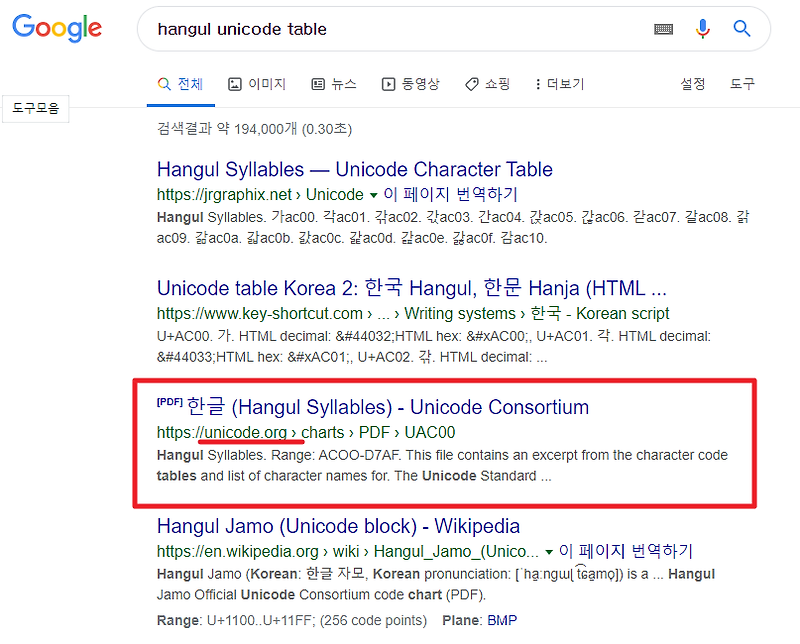The height and width of the screenshot is (644, 800).
Task: Switch to the 이미지 tab
Action: tap(257, 84)
